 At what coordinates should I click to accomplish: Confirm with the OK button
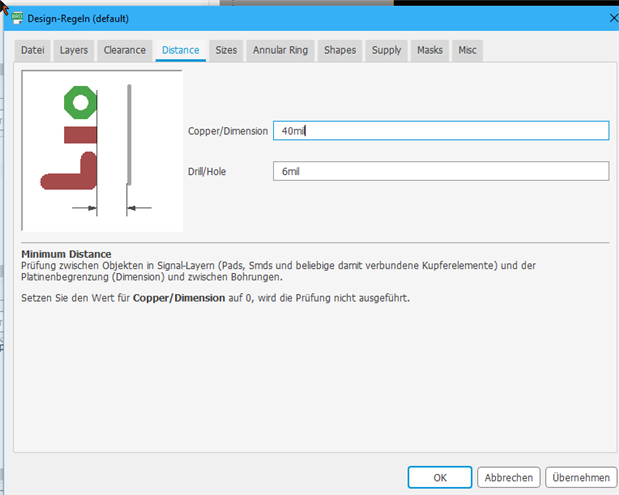point(440,478)
